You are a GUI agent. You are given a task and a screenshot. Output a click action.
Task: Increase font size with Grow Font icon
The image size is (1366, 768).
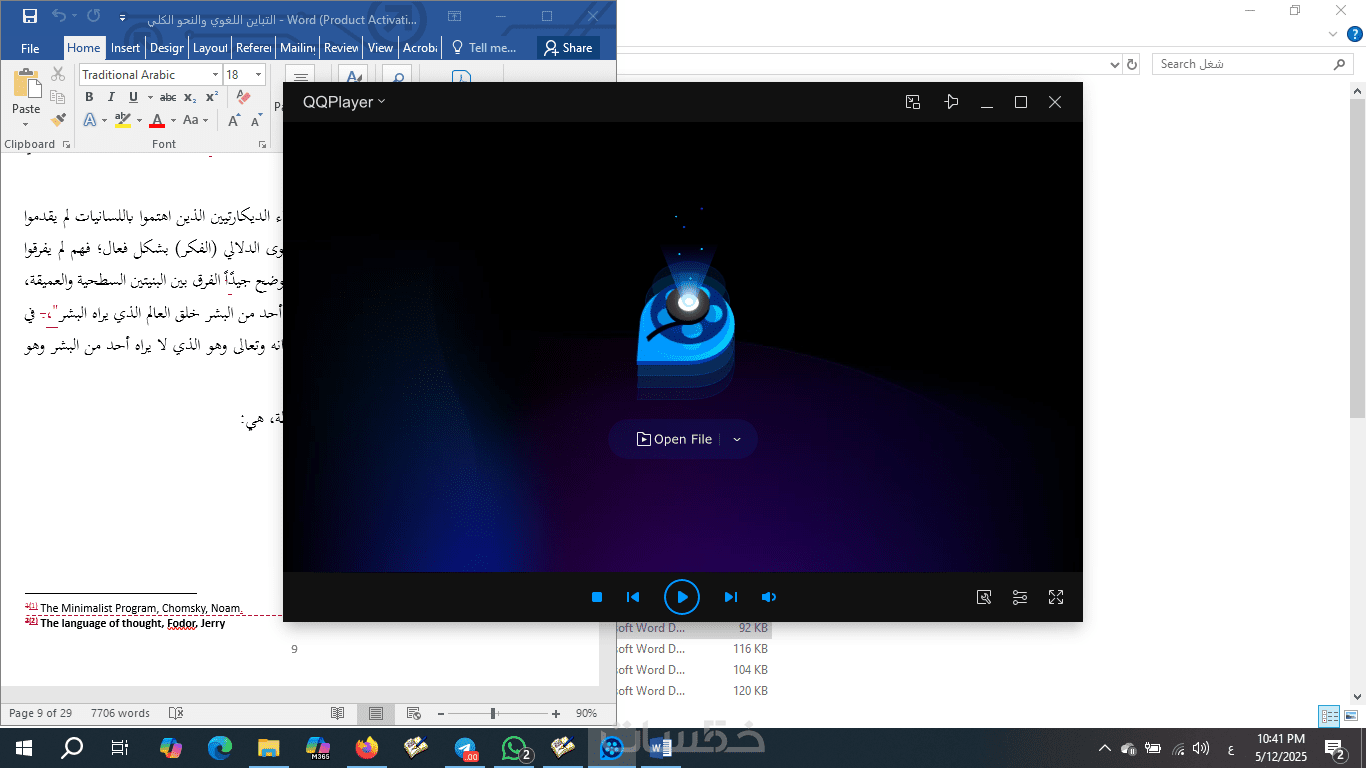pos(234,120)
